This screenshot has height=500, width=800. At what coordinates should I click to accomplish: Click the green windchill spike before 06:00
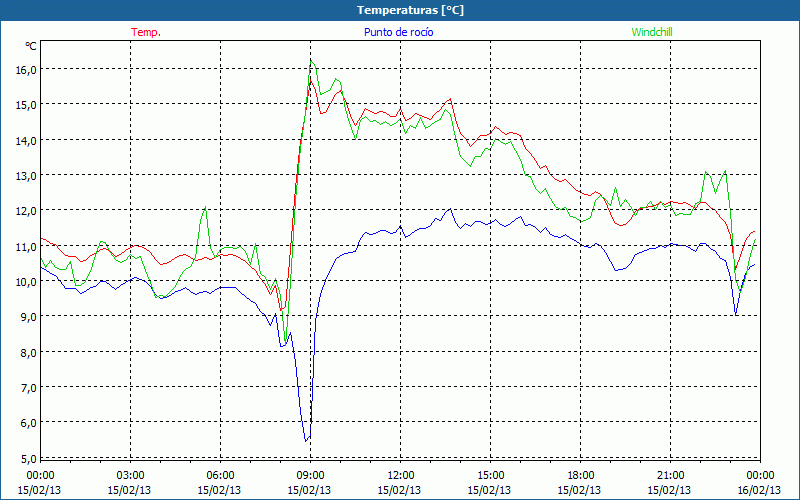click(x=205, y=207)
